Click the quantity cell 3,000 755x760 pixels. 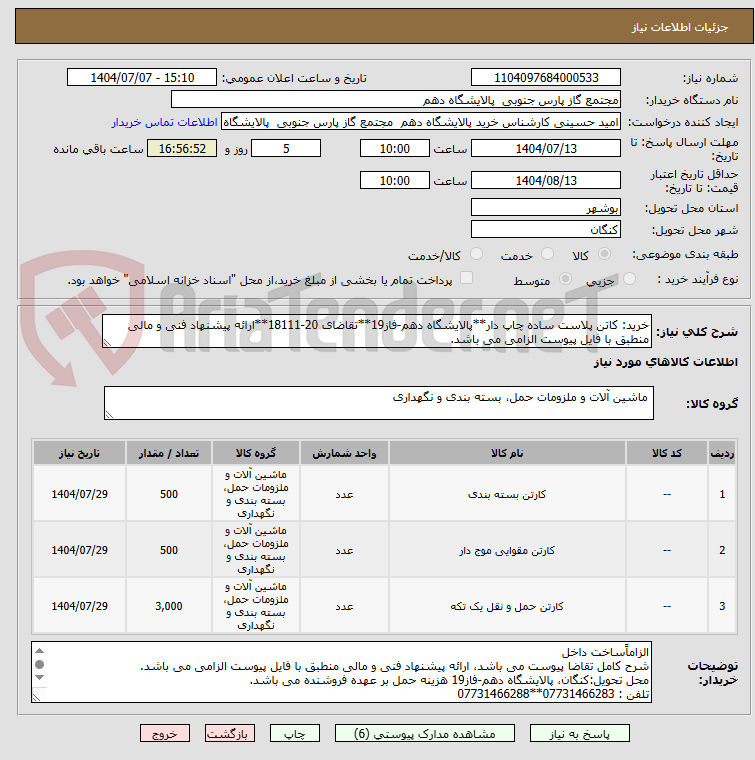169,606
